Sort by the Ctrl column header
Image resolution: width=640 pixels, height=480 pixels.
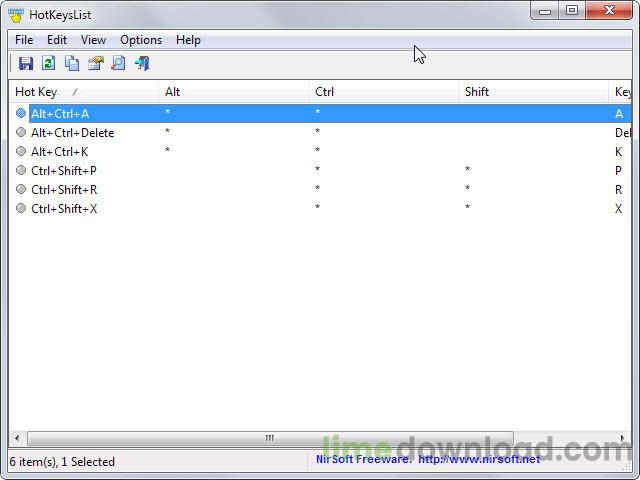[384, 92]
